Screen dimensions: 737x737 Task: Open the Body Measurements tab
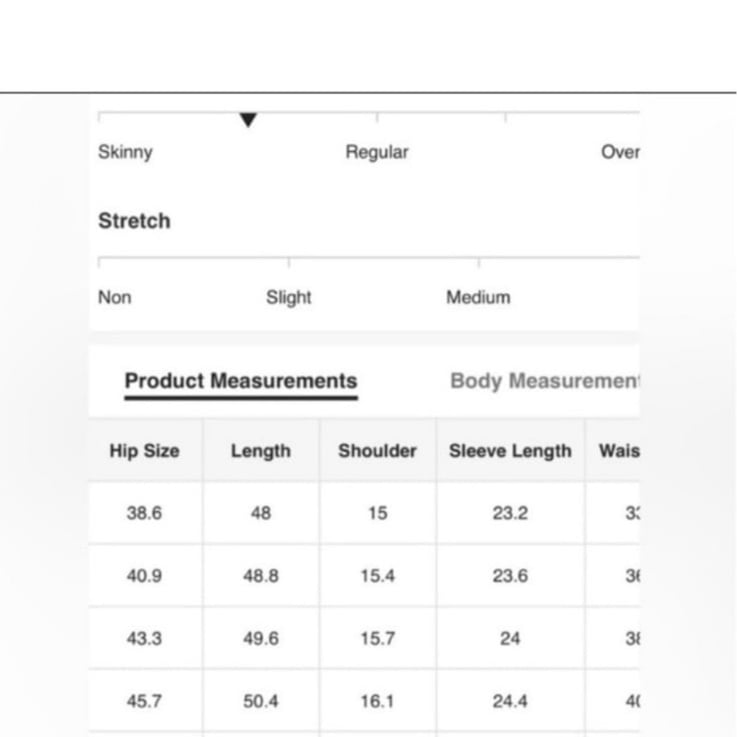coord(545,381)
